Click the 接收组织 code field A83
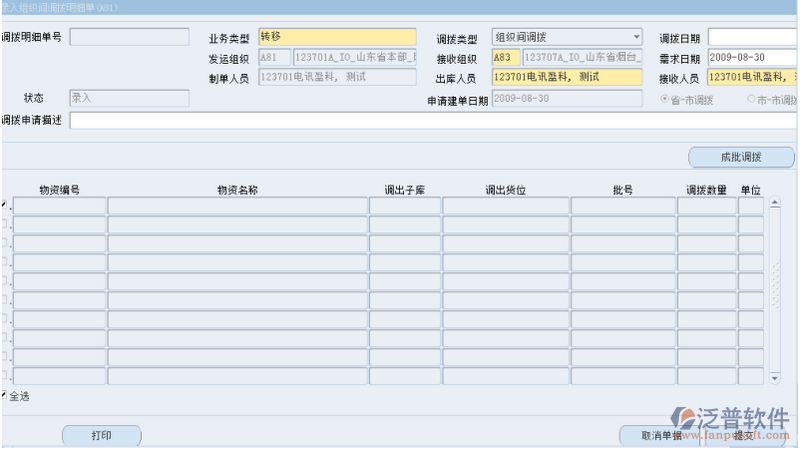This screenshot has width=800, height=451. (x=505, y=57)
